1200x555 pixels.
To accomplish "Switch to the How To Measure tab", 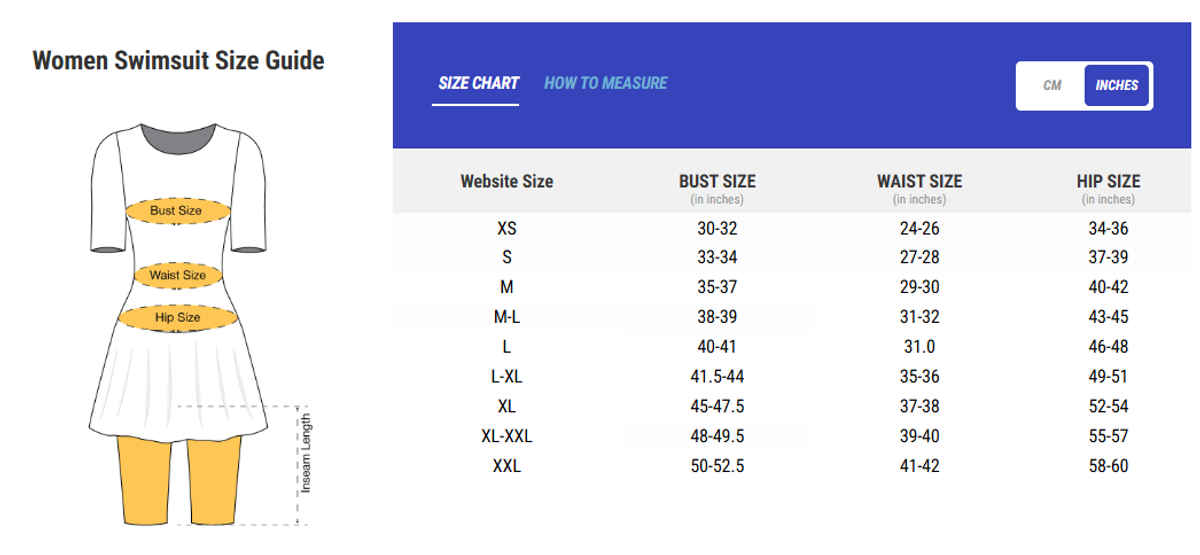I will [605, 83].
